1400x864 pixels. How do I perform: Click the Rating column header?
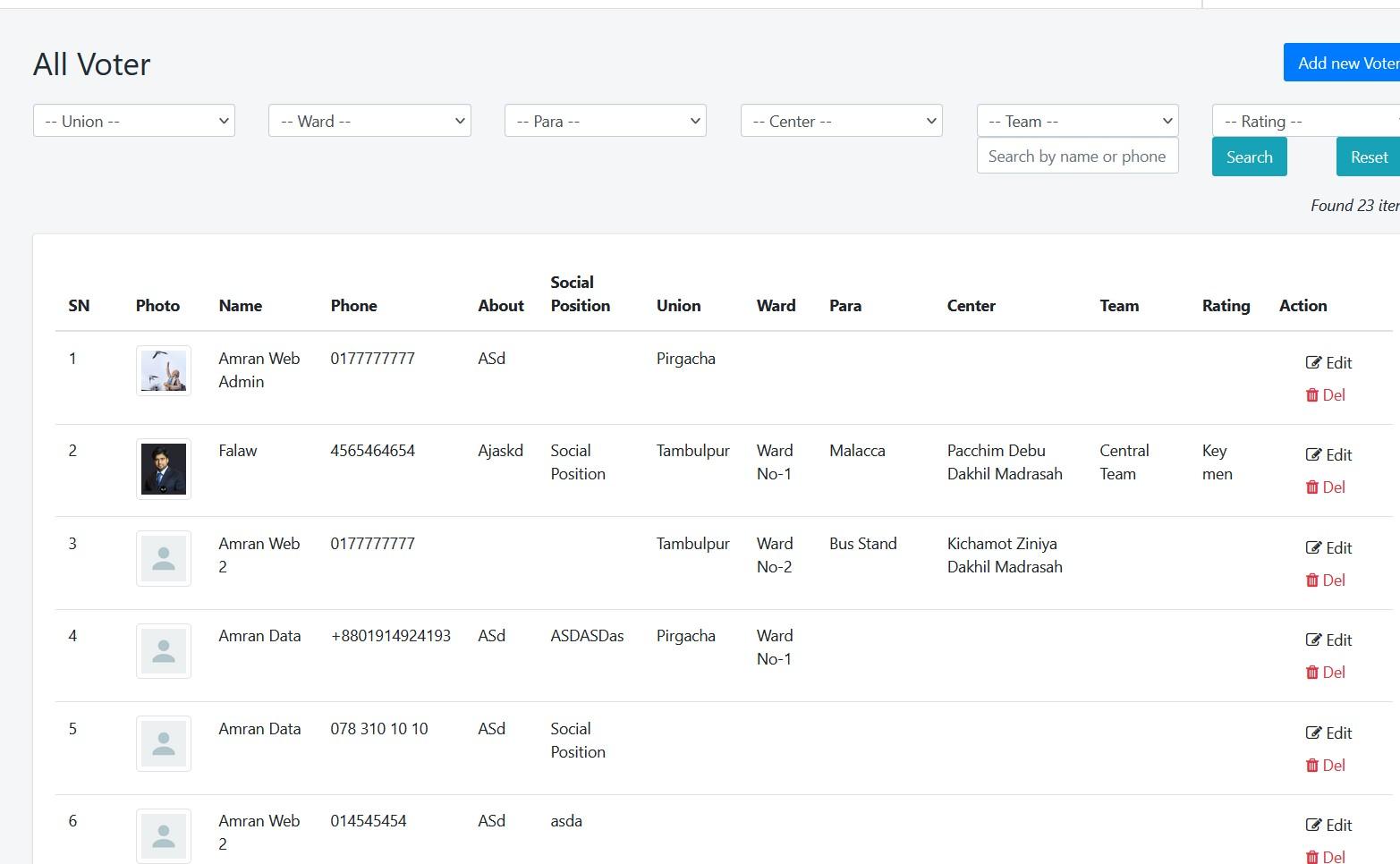[x=1226, y=305]
